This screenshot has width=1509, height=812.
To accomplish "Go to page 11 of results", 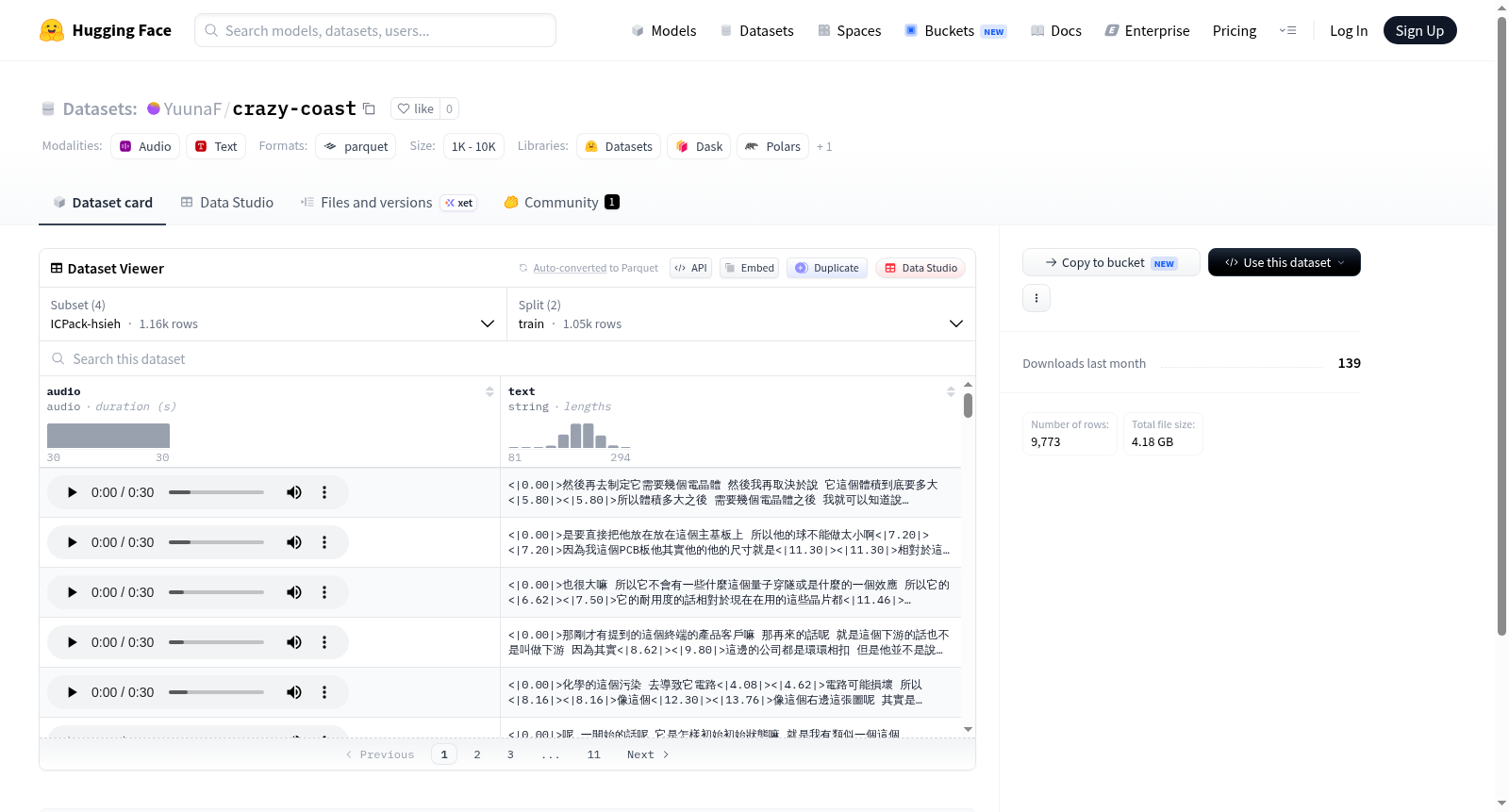I will (593, 754).
